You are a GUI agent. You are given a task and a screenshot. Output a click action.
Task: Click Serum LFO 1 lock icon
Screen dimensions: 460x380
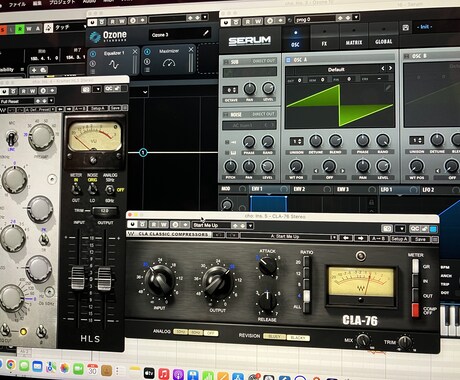(x=371, y=202)
